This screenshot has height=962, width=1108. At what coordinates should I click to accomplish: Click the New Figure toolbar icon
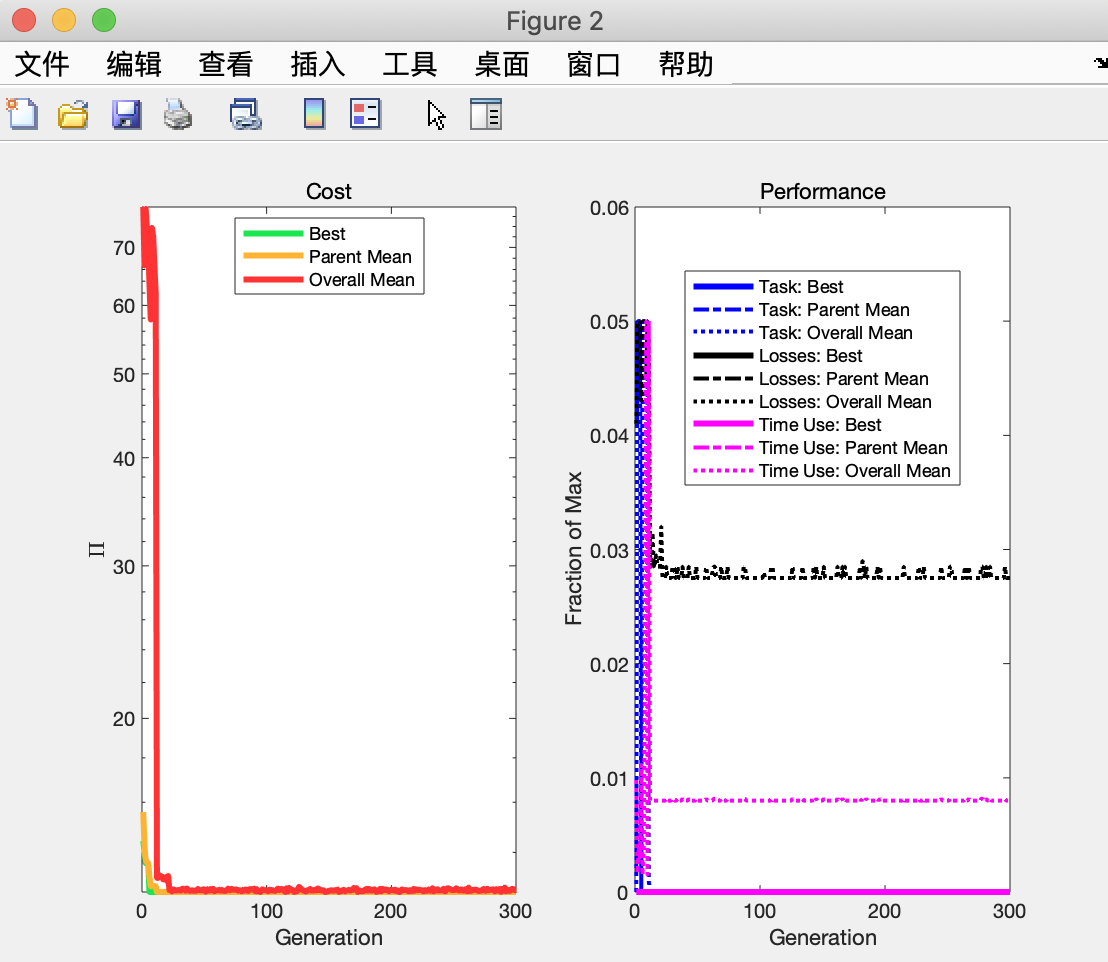click(x=23, y=114)
